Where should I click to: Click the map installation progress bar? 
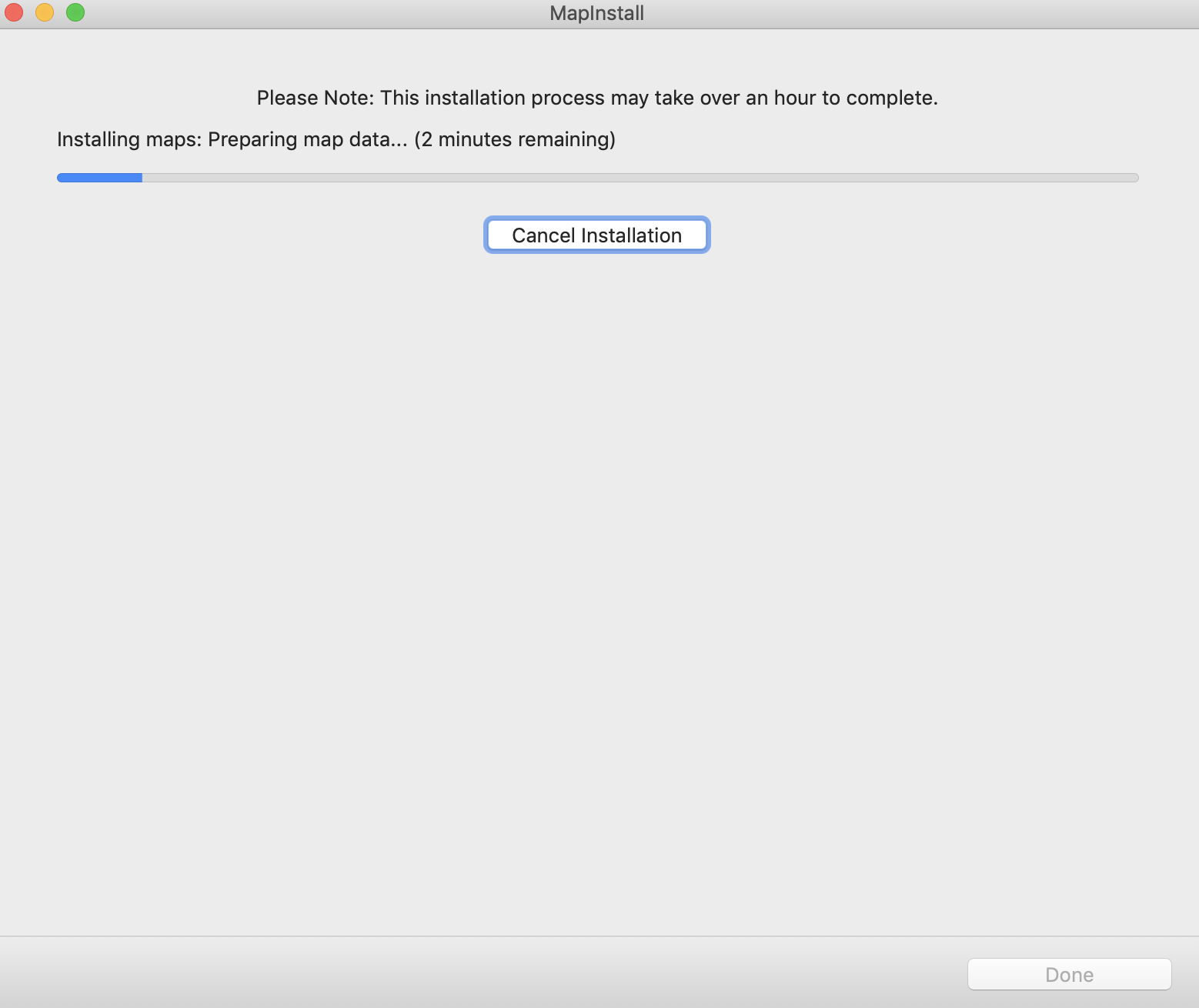[x=597, y=178]
